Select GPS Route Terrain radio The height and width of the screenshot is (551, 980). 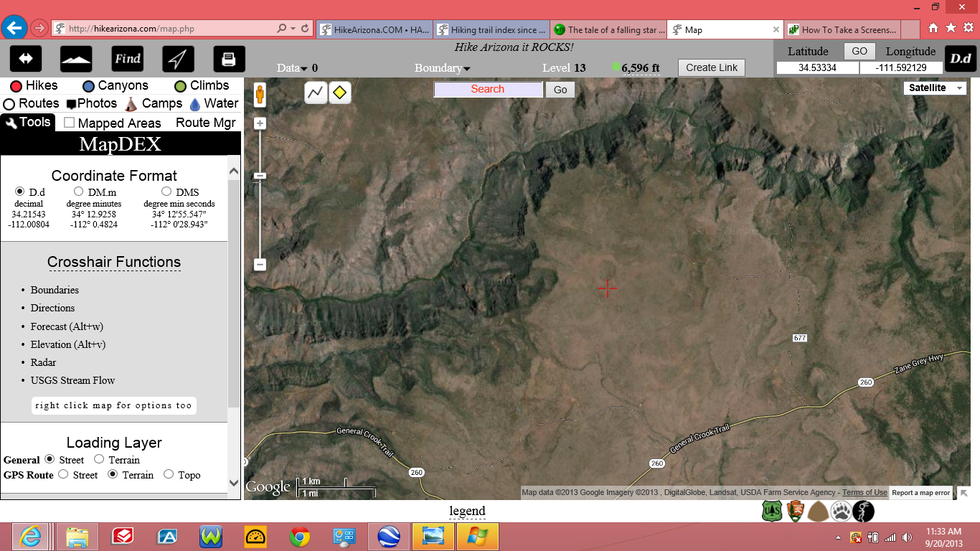[112, 474]
